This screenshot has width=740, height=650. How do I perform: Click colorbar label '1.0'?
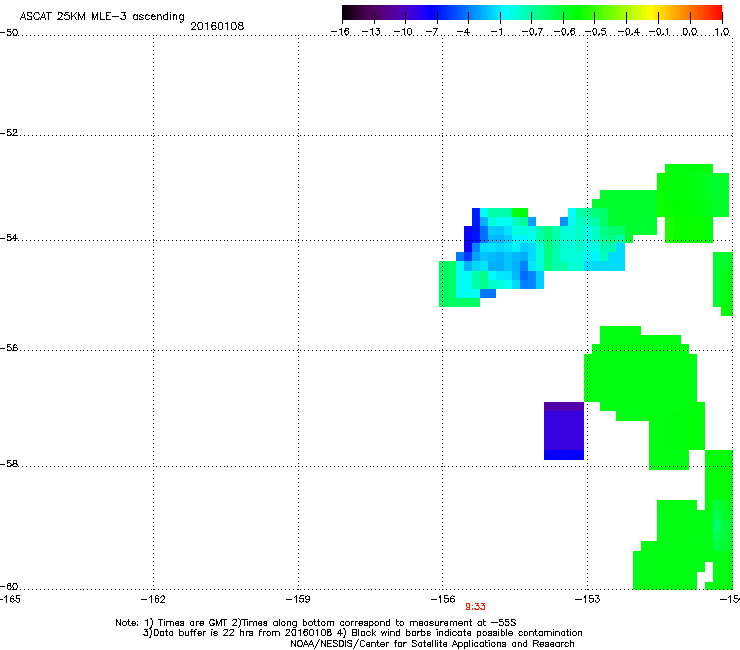tap(722, 32)
